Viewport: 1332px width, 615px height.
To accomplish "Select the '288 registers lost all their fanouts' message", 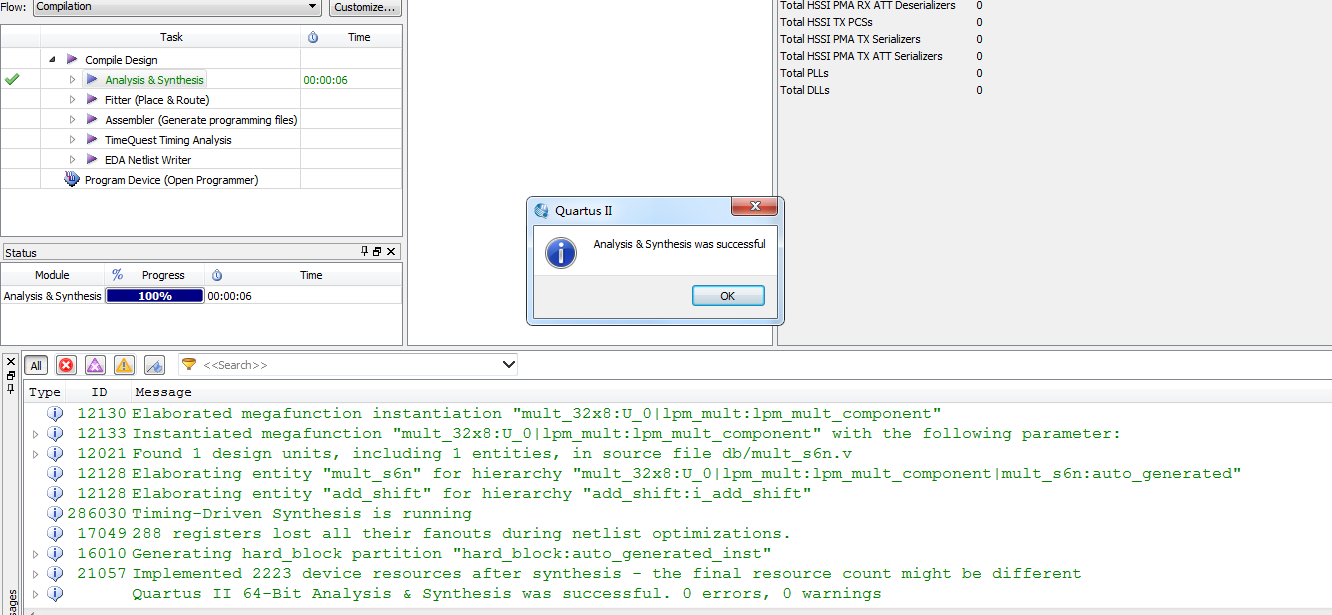I will pos(461,533).
